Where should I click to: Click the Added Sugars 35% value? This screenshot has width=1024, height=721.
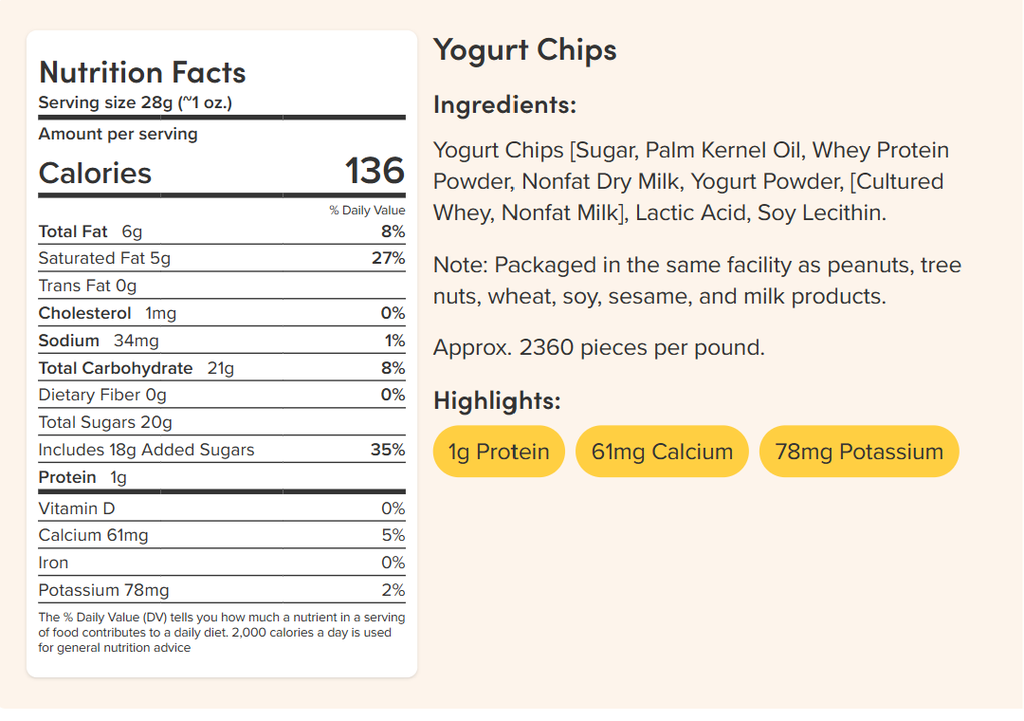(x=388, y=450)
